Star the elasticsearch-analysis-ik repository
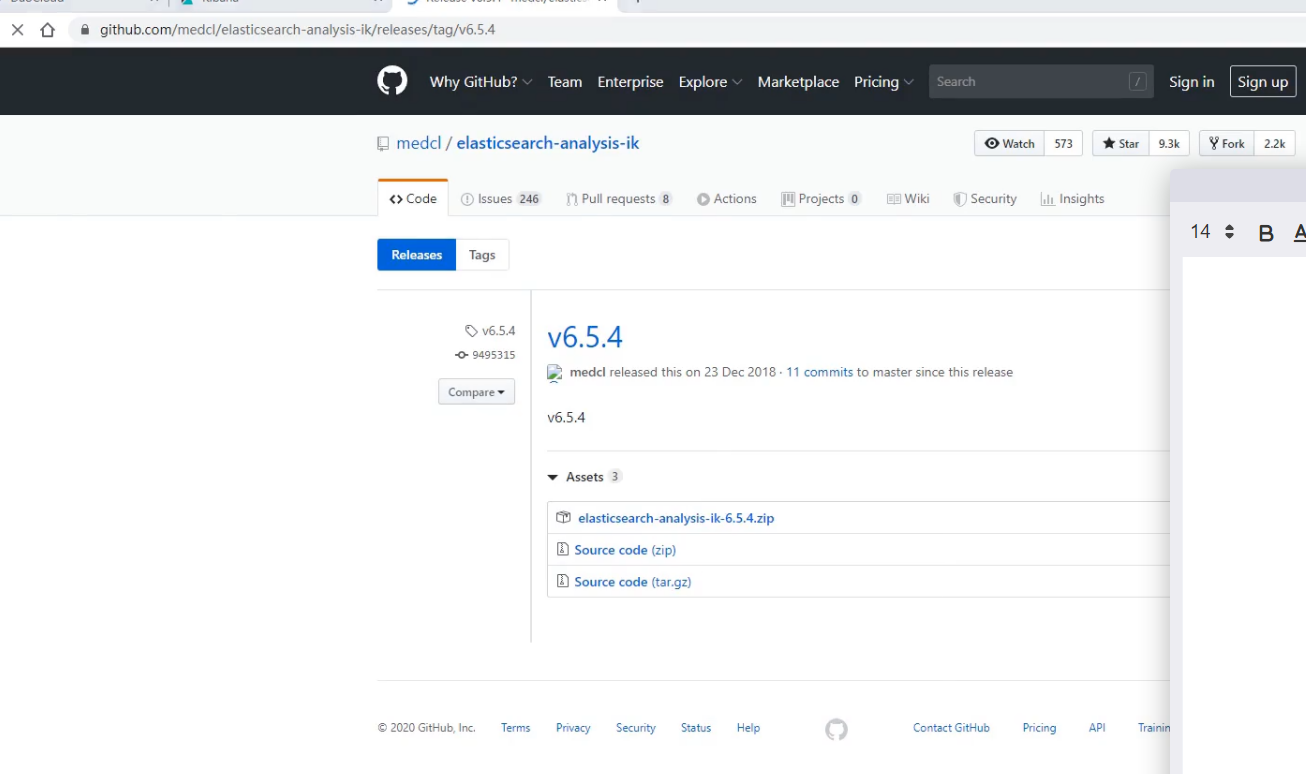 (x=1121, y=144)
